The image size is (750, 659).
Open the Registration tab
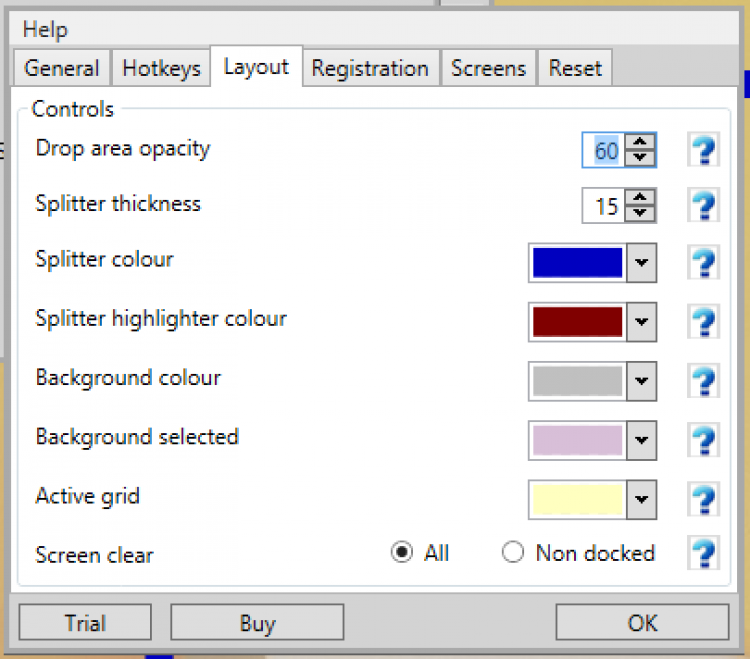point(370,68)
